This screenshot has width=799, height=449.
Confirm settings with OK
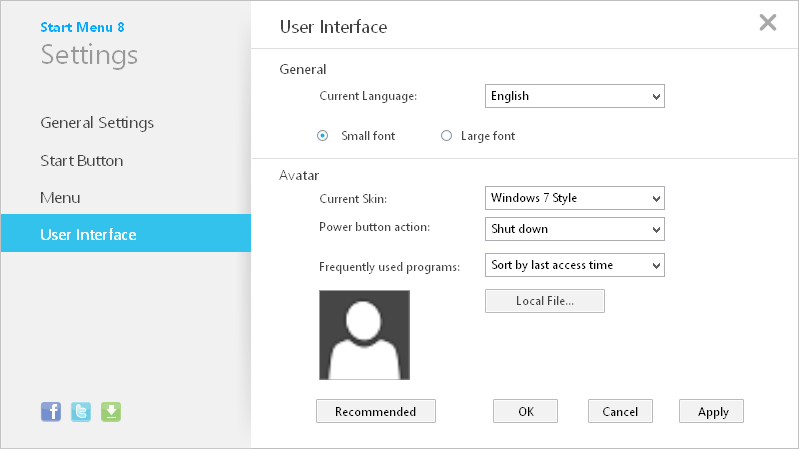[x=526, y=411]
